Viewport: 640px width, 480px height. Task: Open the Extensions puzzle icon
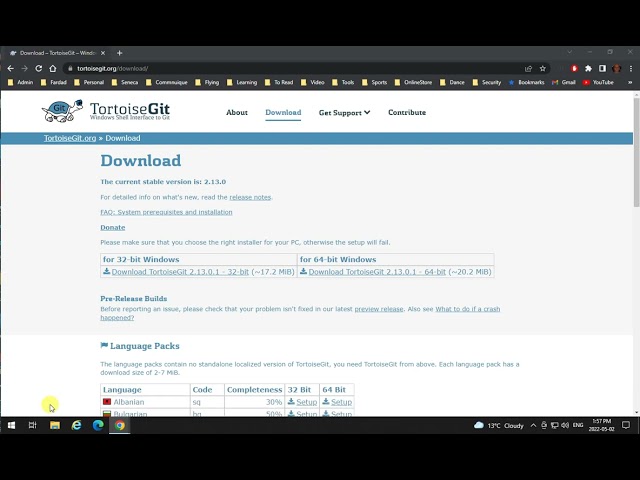[588, 69]
